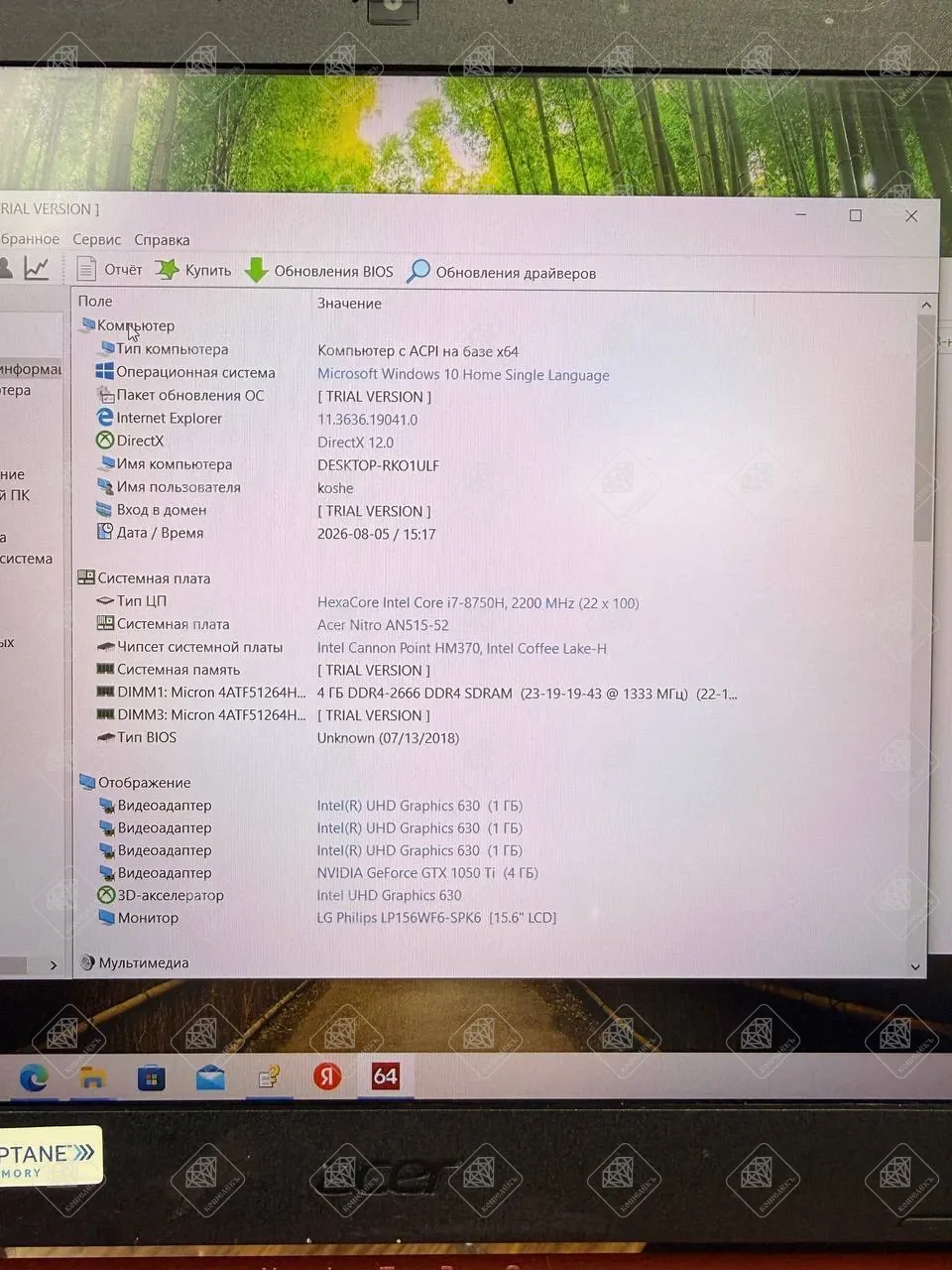Viewport: 952px width, 1270px height.
Task: Click the Имя пользователя row icon
Action: point(105,486)
